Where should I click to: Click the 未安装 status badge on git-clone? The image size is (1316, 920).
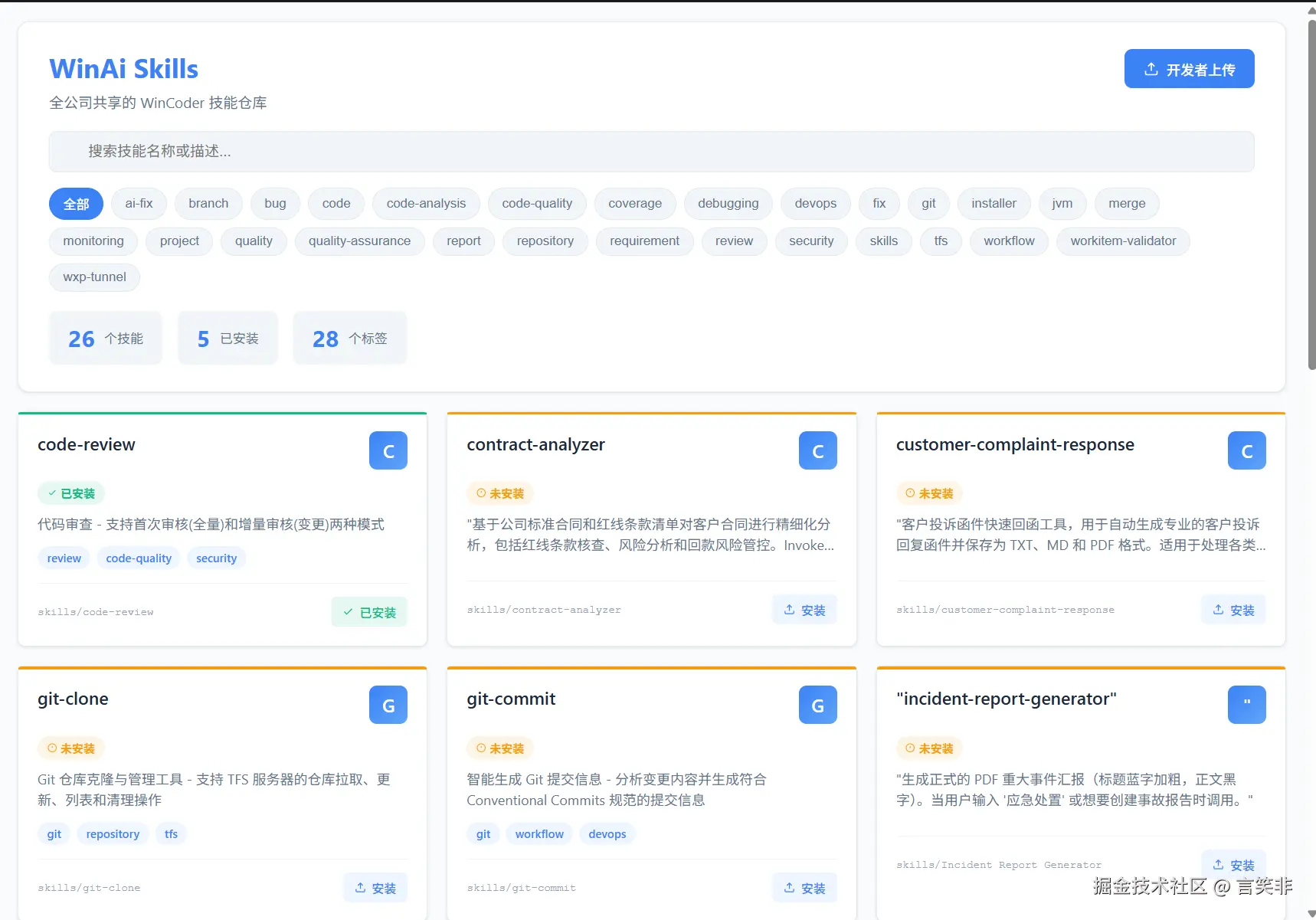pos(71,748)
